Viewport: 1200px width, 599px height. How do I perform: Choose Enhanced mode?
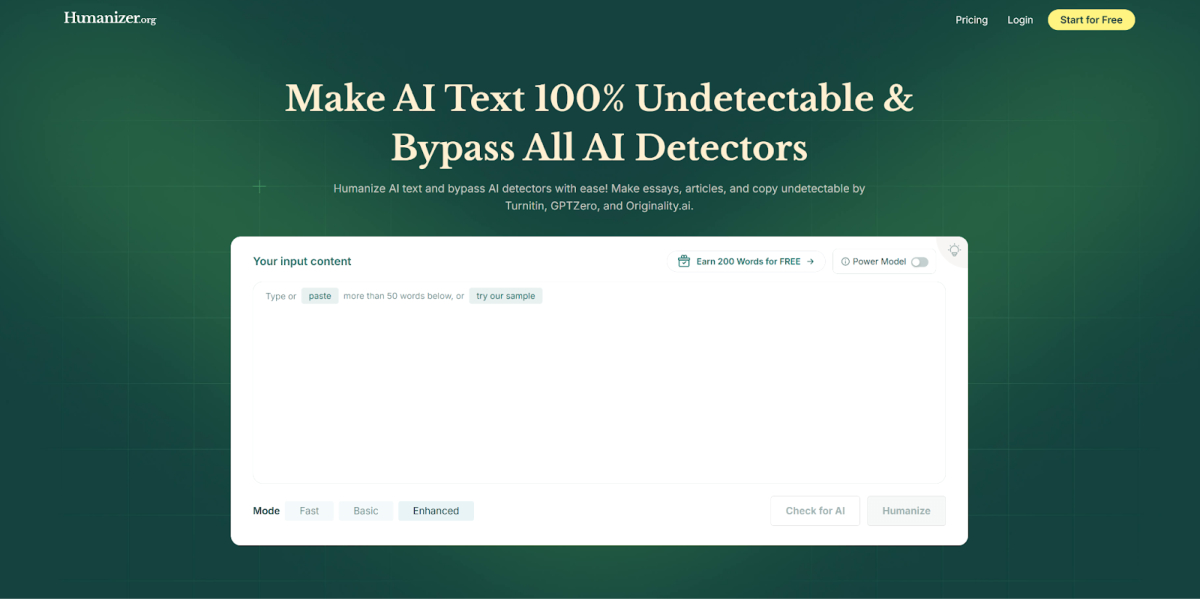(436, 511)
